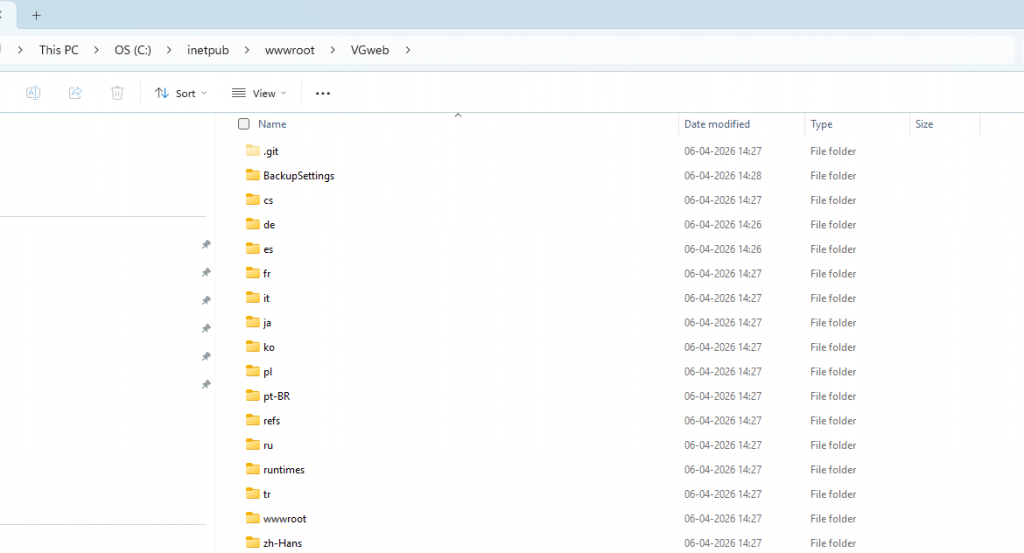The width and height of the screenshot is (1024, 553).
Task: Click the runtimes folder icon
Action: 252,470
